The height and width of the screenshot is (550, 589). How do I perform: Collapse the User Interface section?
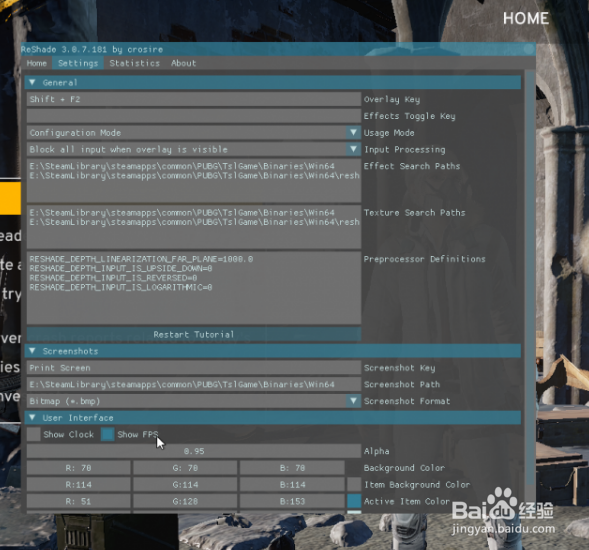tap(273, 418)
